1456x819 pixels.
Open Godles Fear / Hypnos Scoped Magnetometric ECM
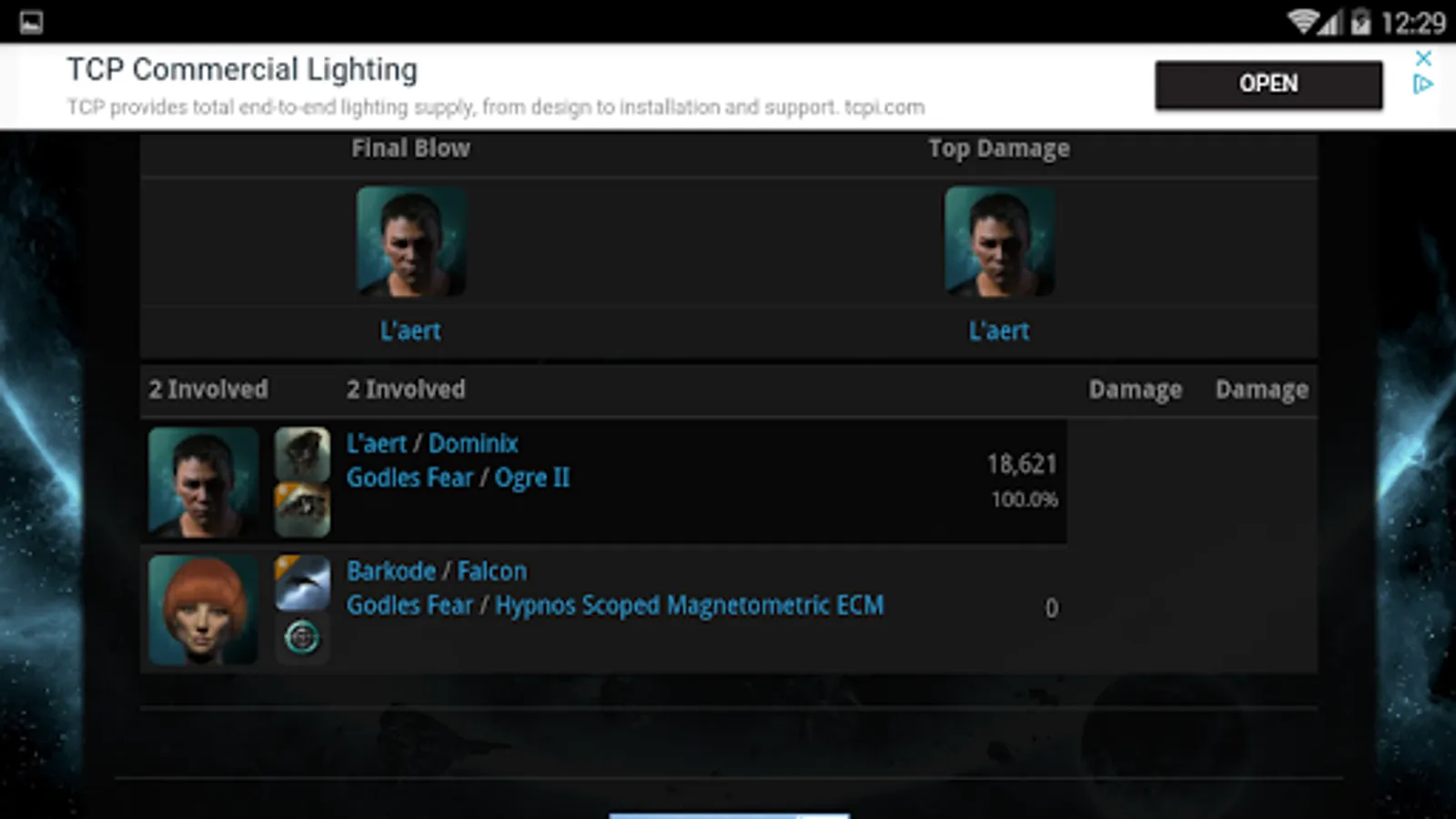click(x=615, y=606)
